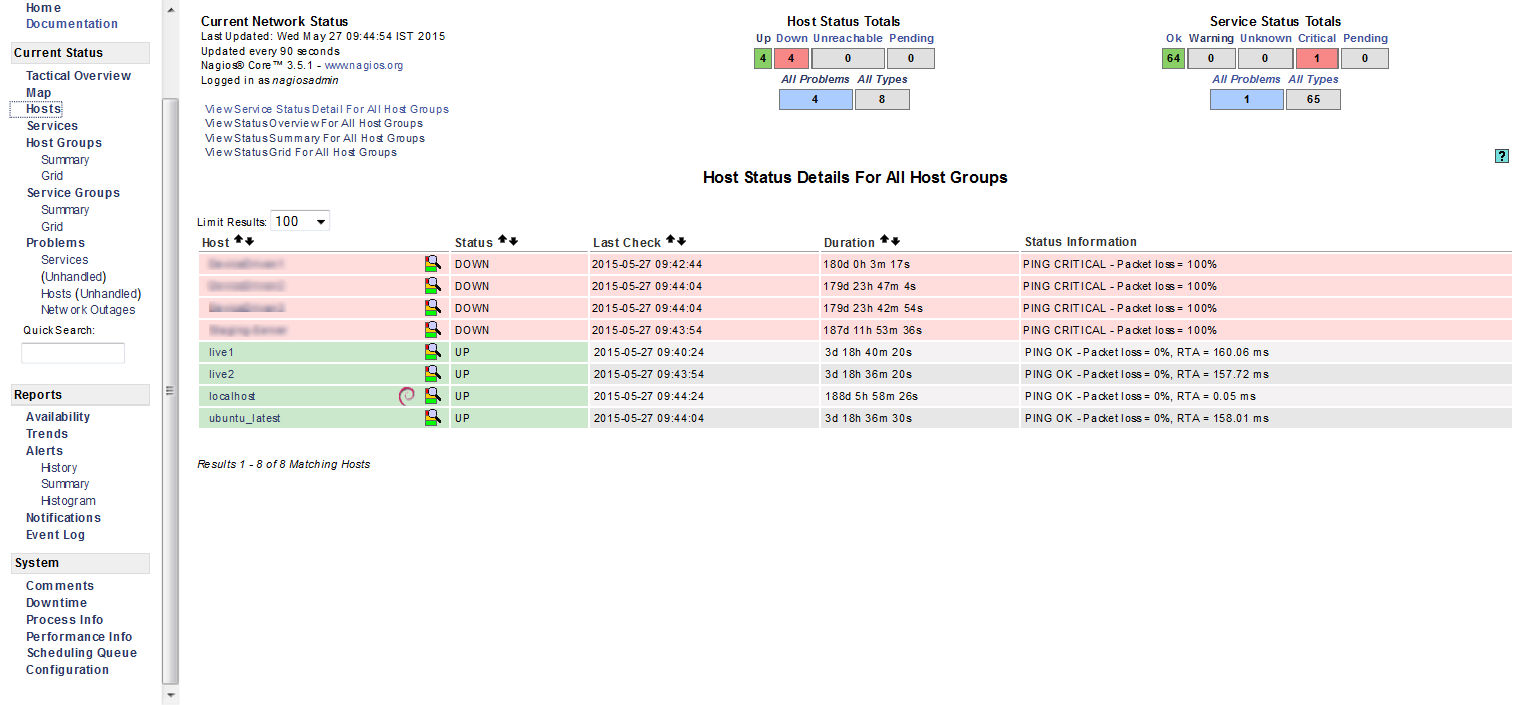Focus the Quick Search input field

pos(73,353)
